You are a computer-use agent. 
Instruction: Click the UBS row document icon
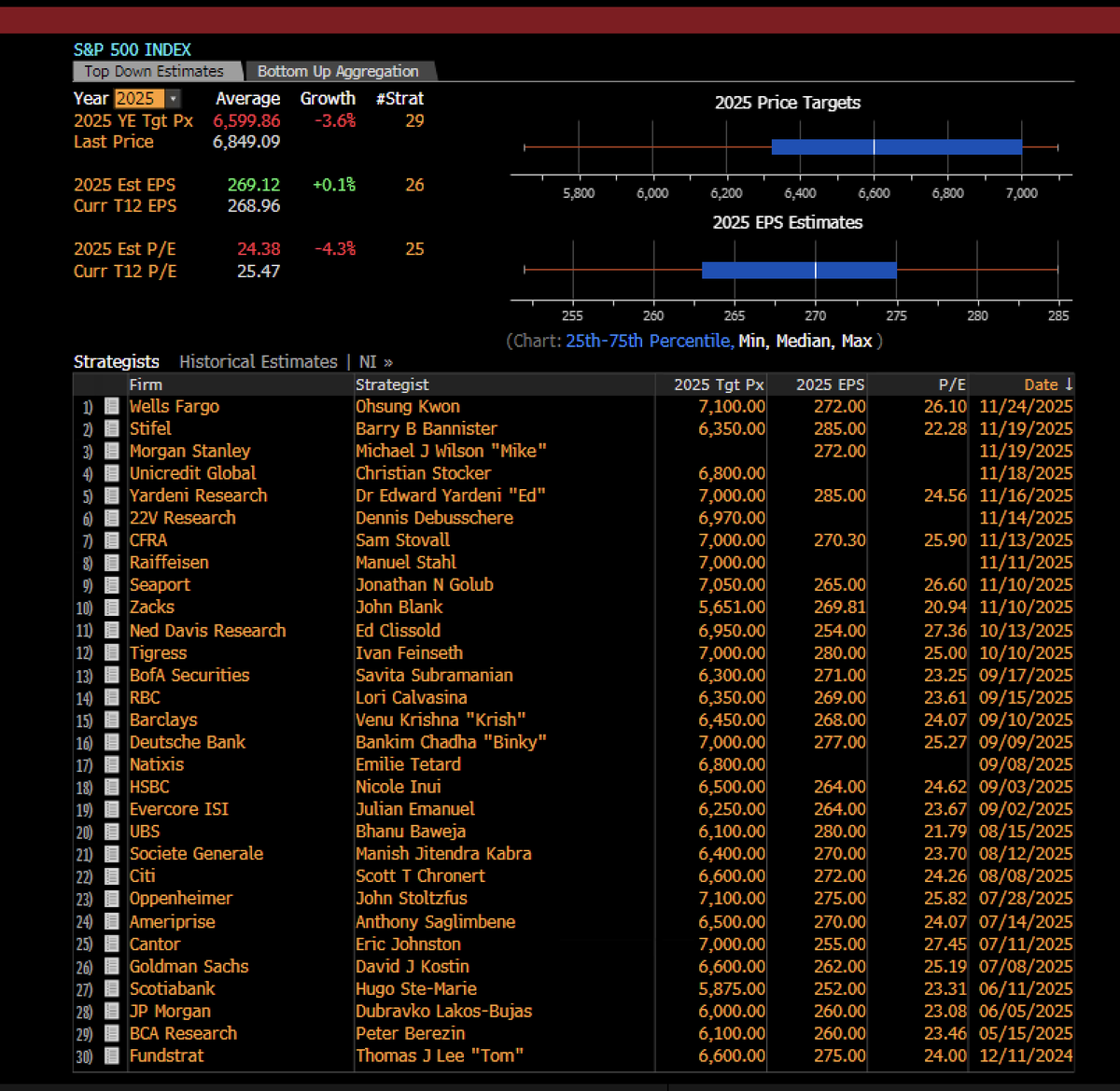click(112, 832)
